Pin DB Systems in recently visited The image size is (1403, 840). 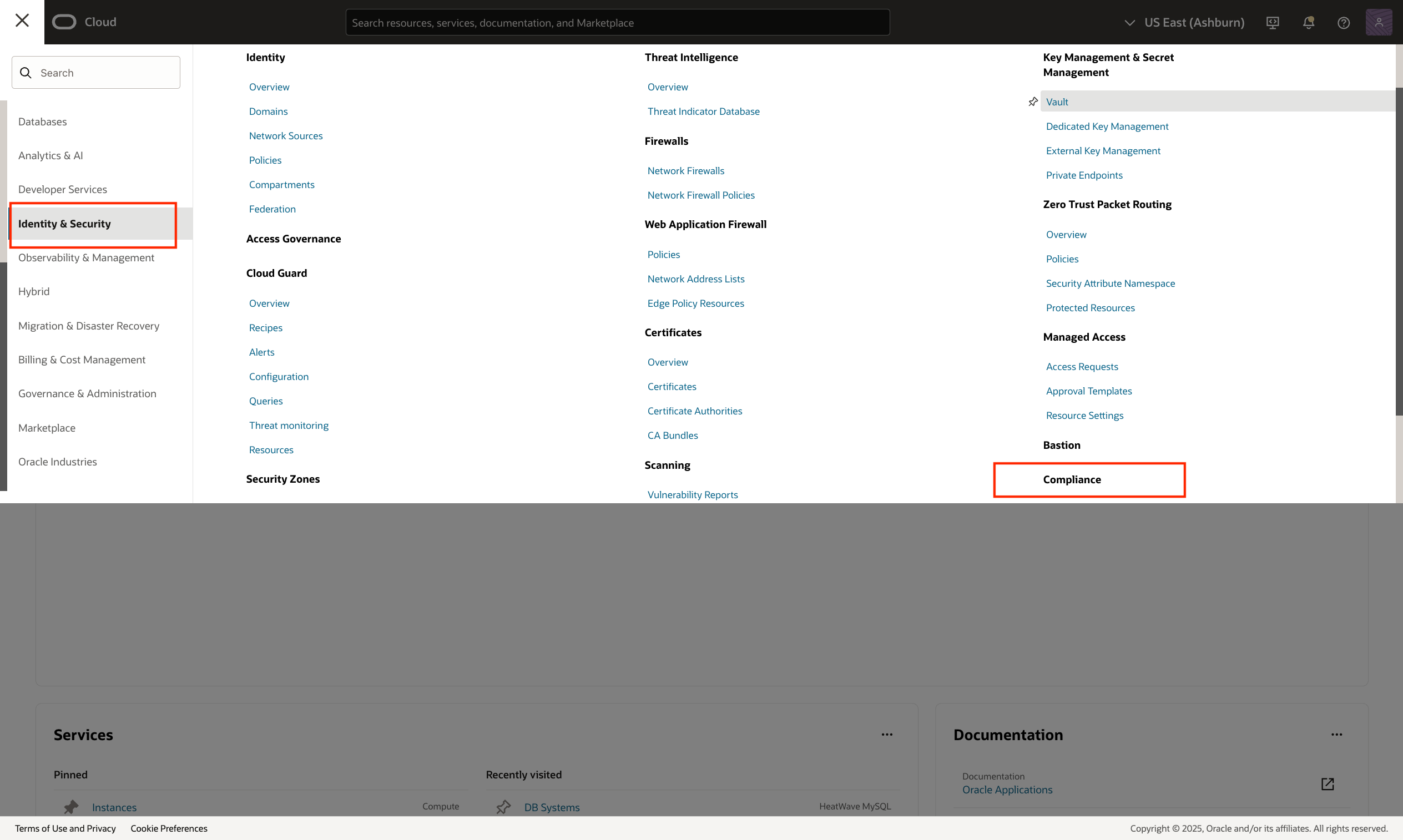coord(503,807)
